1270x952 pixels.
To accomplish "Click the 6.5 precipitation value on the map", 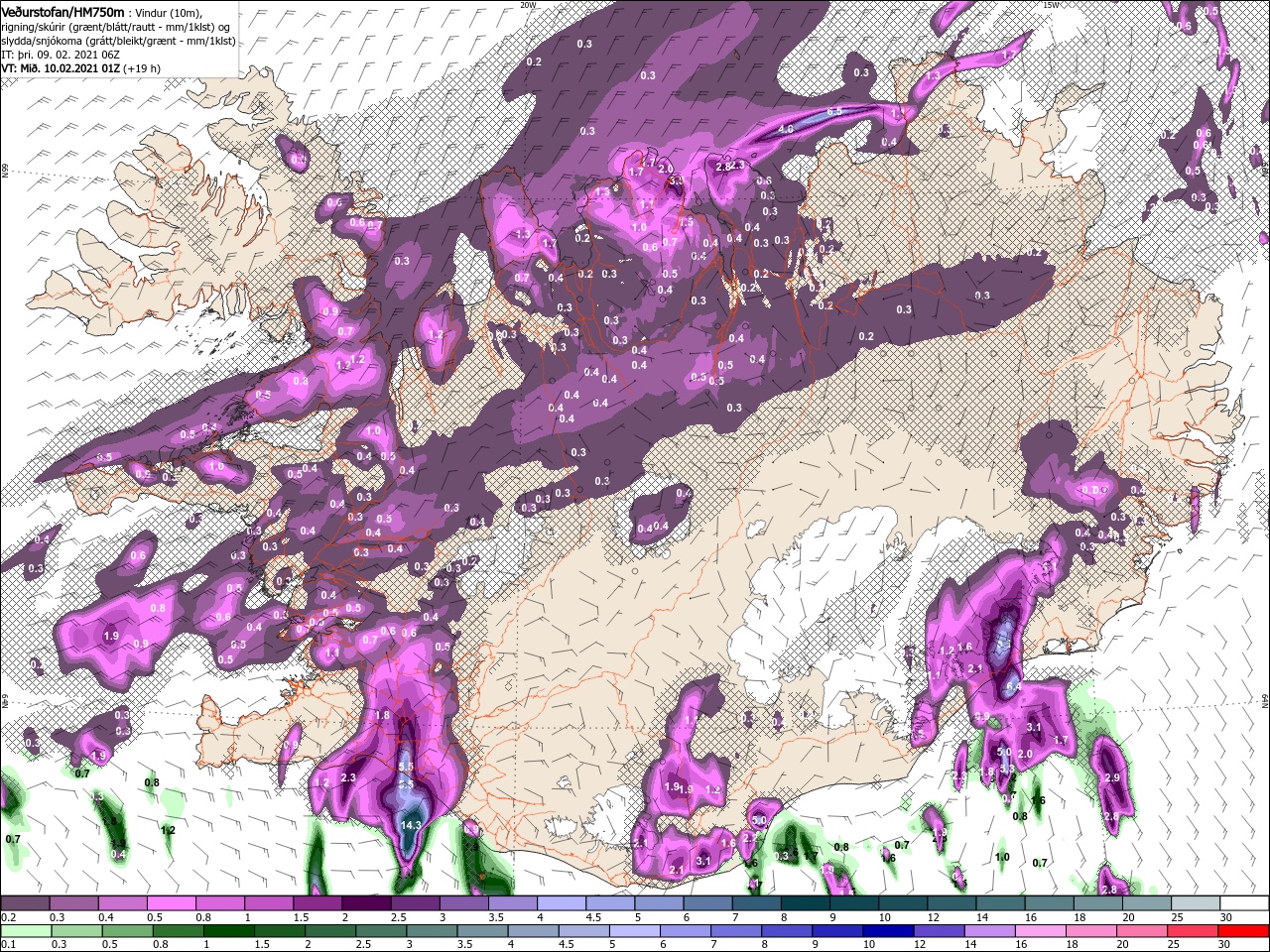I will 834,111.
